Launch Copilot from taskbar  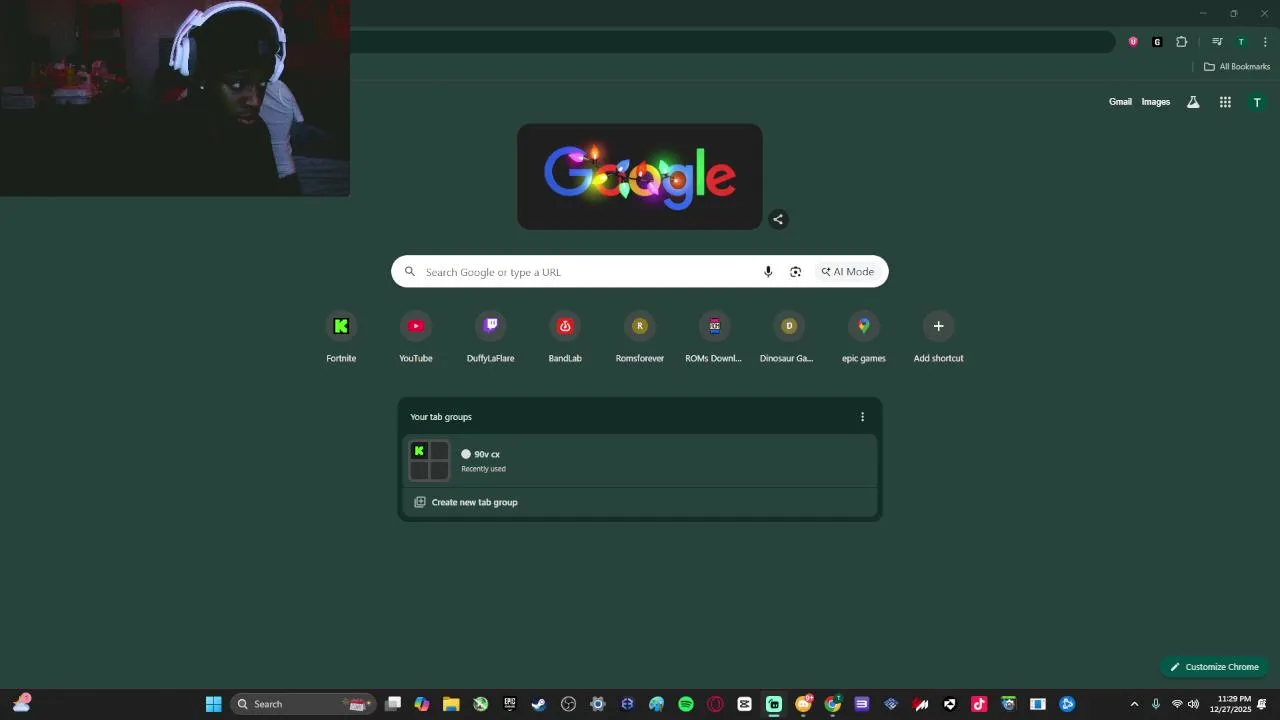422,704
